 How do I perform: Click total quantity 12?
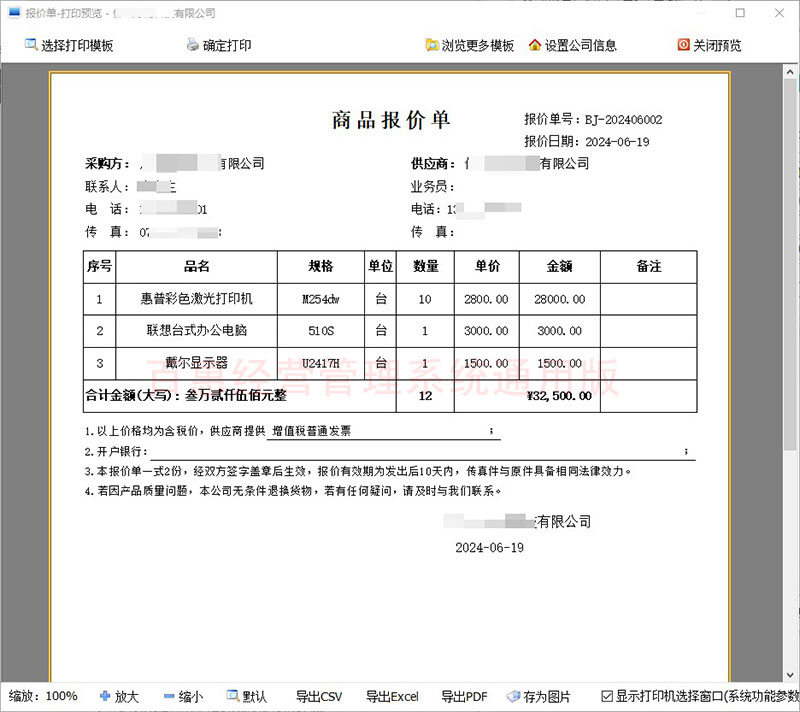click(426, 396)
